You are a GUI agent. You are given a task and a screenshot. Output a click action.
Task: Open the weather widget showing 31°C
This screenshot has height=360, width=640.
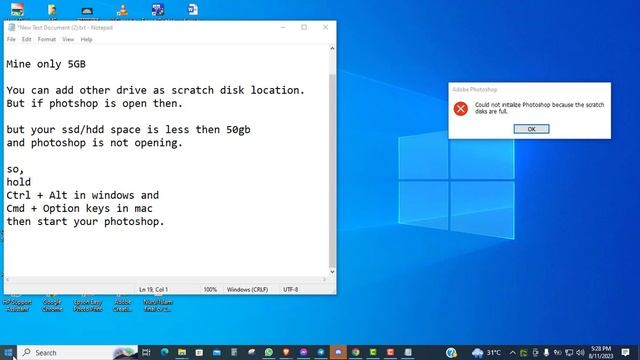coord(486,352)
